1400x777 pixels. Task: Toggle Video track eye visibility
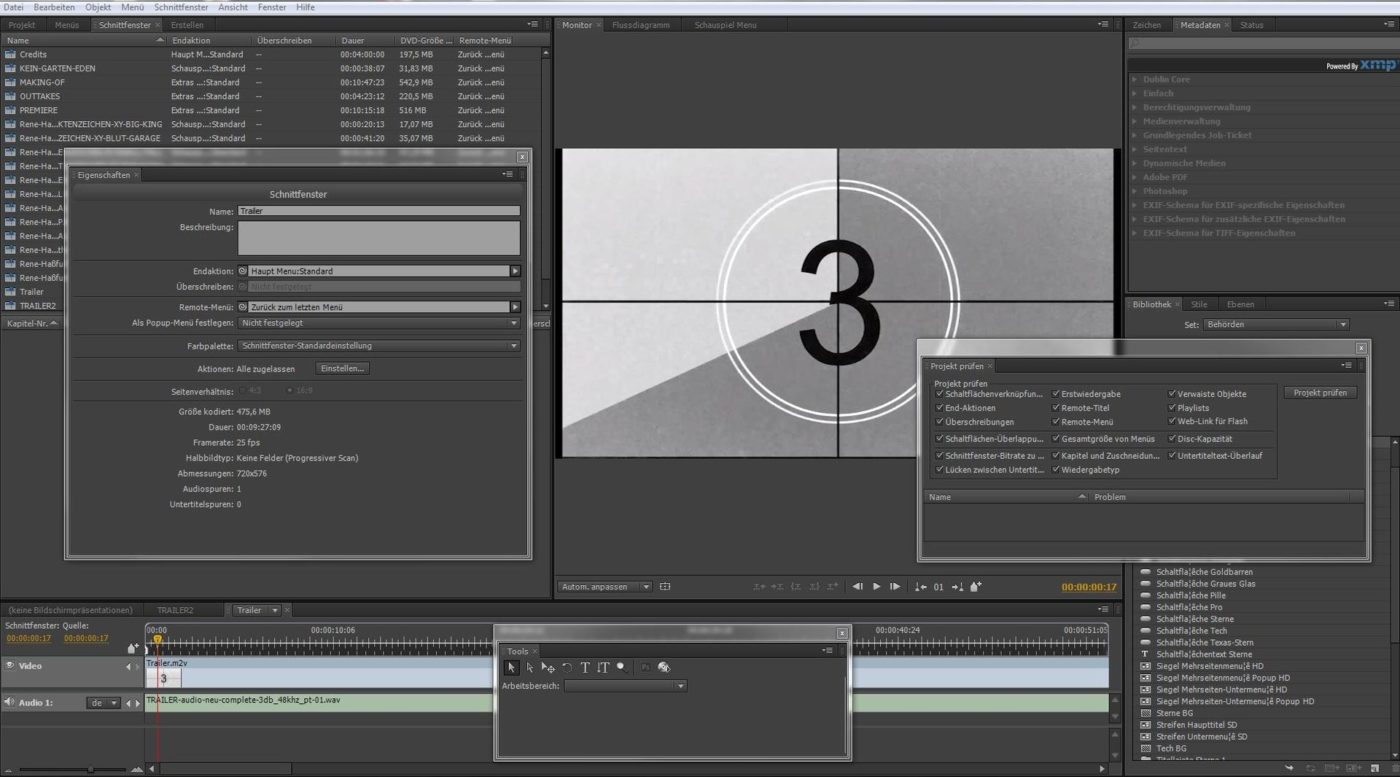click(x=9, y=666)
